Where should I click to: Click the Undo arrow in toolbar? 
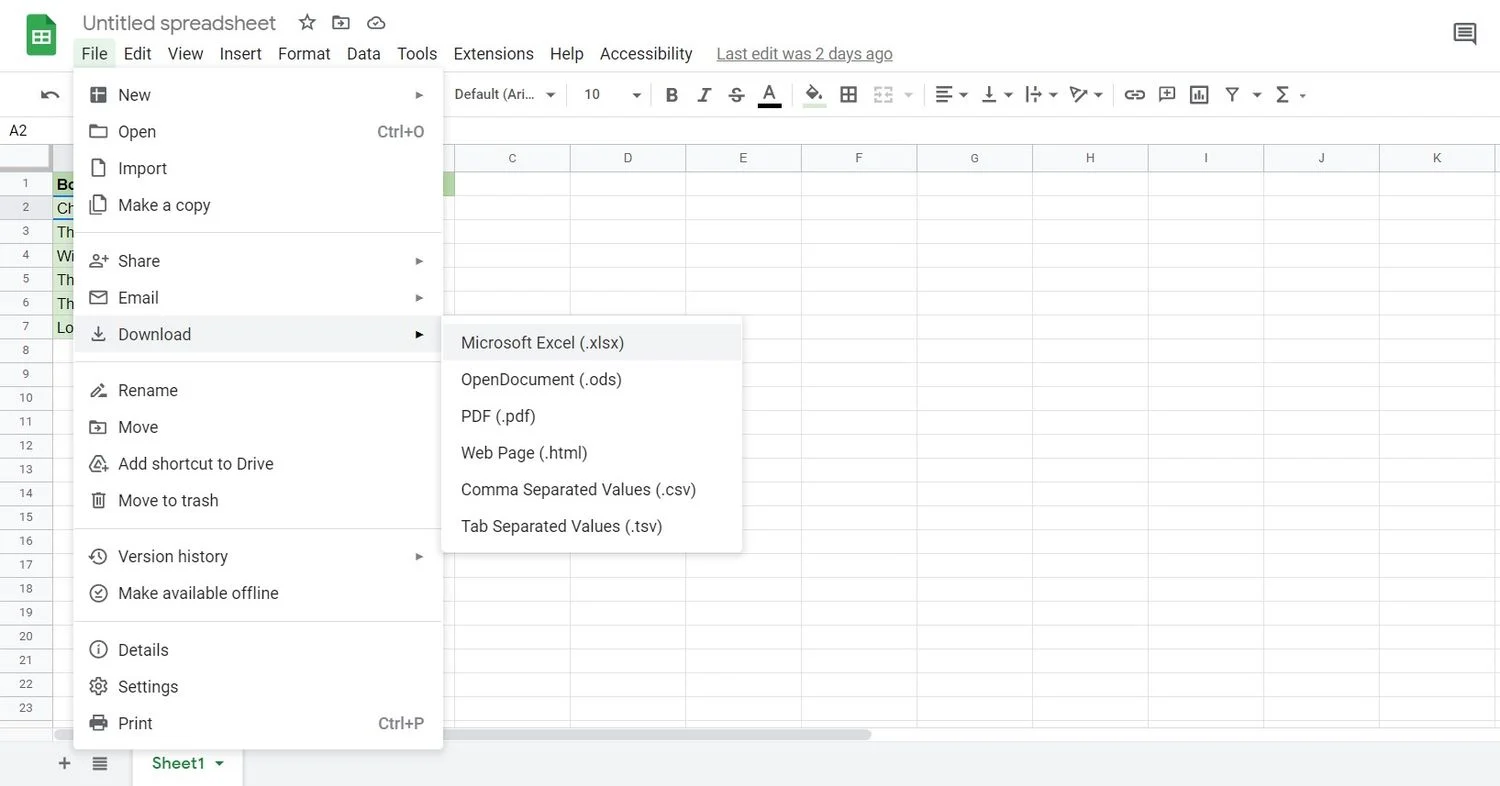pos(50,95)
